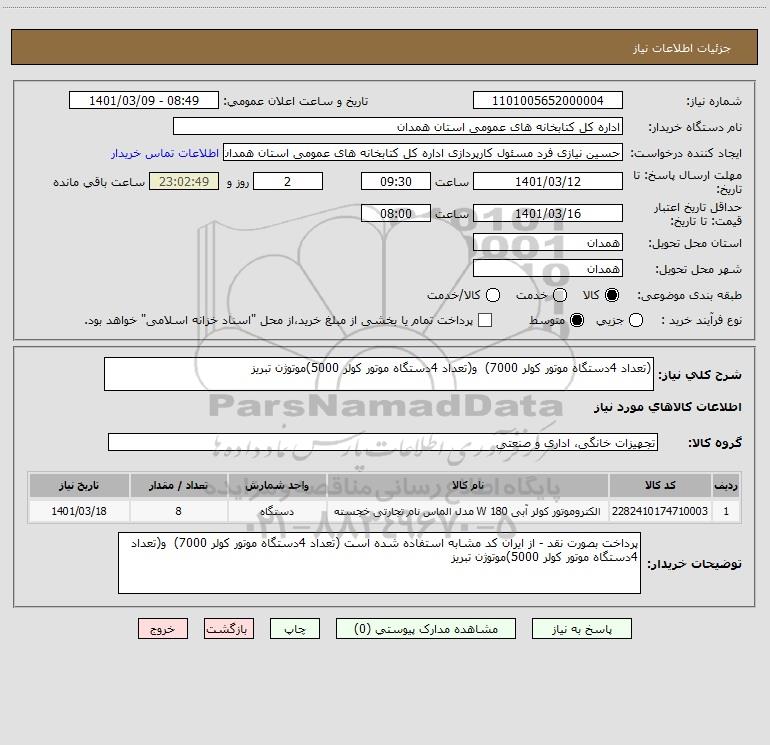The width and height of the screenshot is (770, 745).
Task: Click buyer organization name field
Action: pos(398,126)
